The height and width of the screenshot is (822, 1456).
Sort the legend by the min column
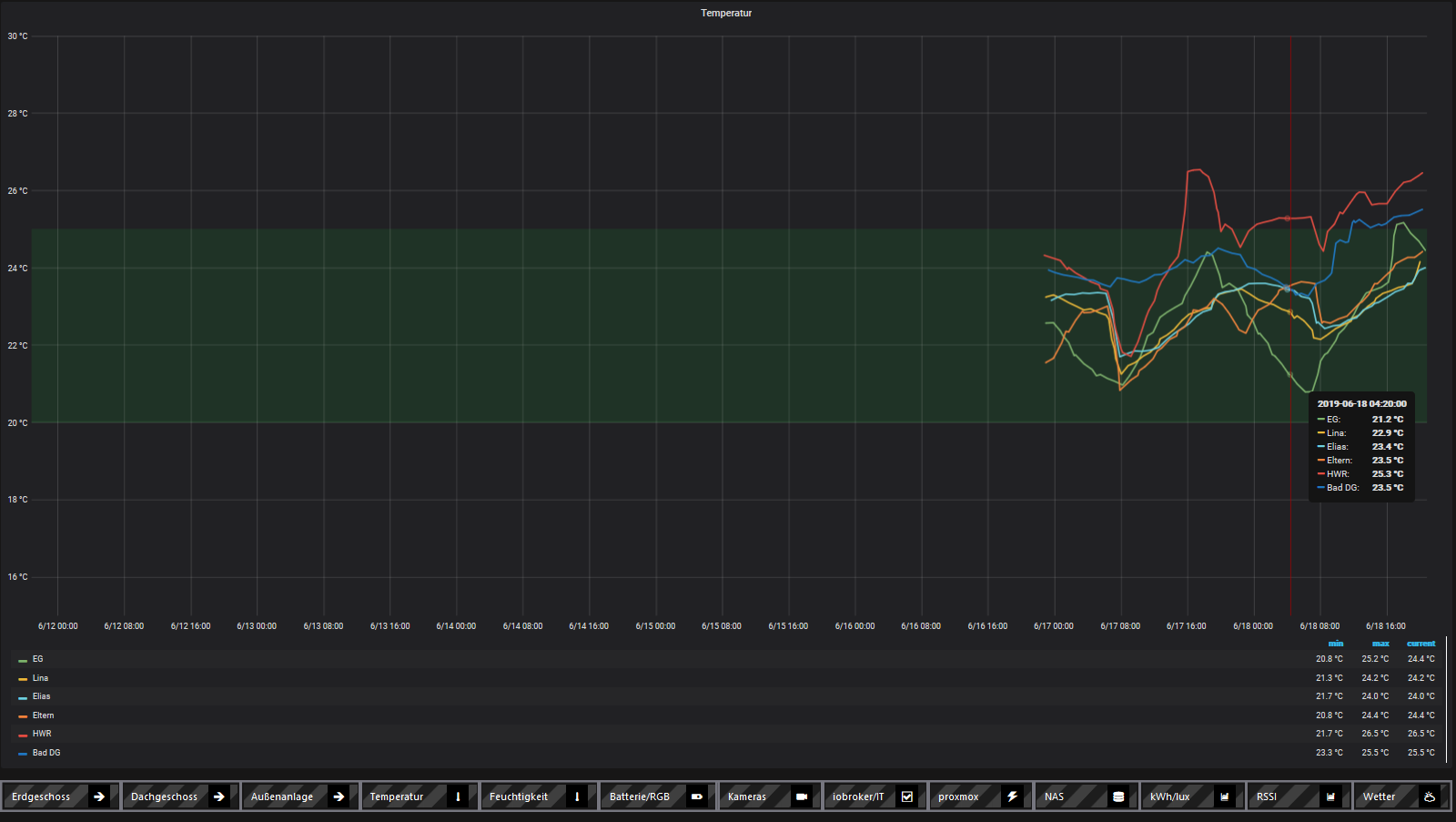click(x=1335, y=644)
